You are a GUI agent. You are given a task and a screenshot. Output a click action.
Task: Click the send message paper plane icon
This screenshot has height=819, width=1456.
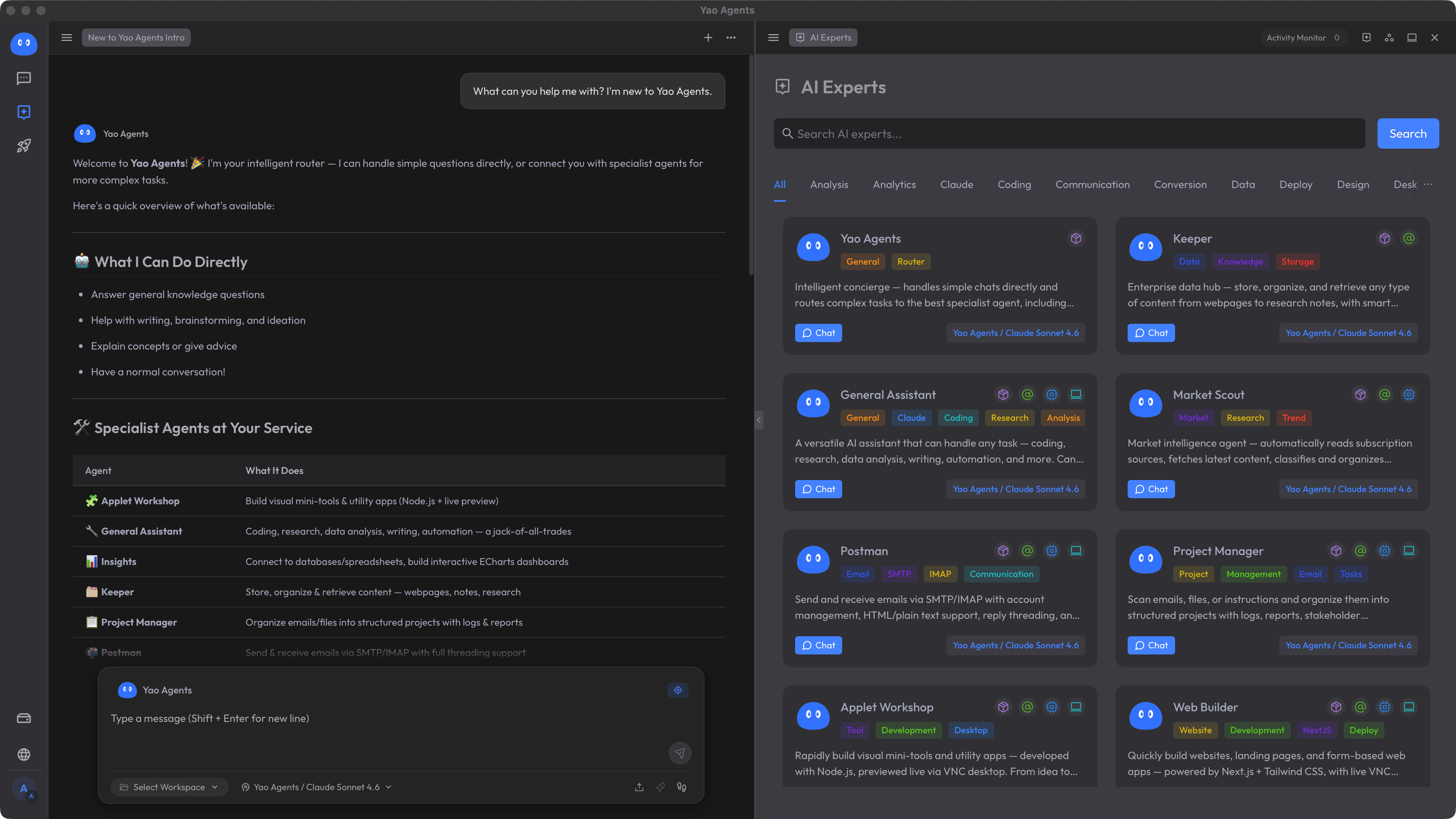680,753
